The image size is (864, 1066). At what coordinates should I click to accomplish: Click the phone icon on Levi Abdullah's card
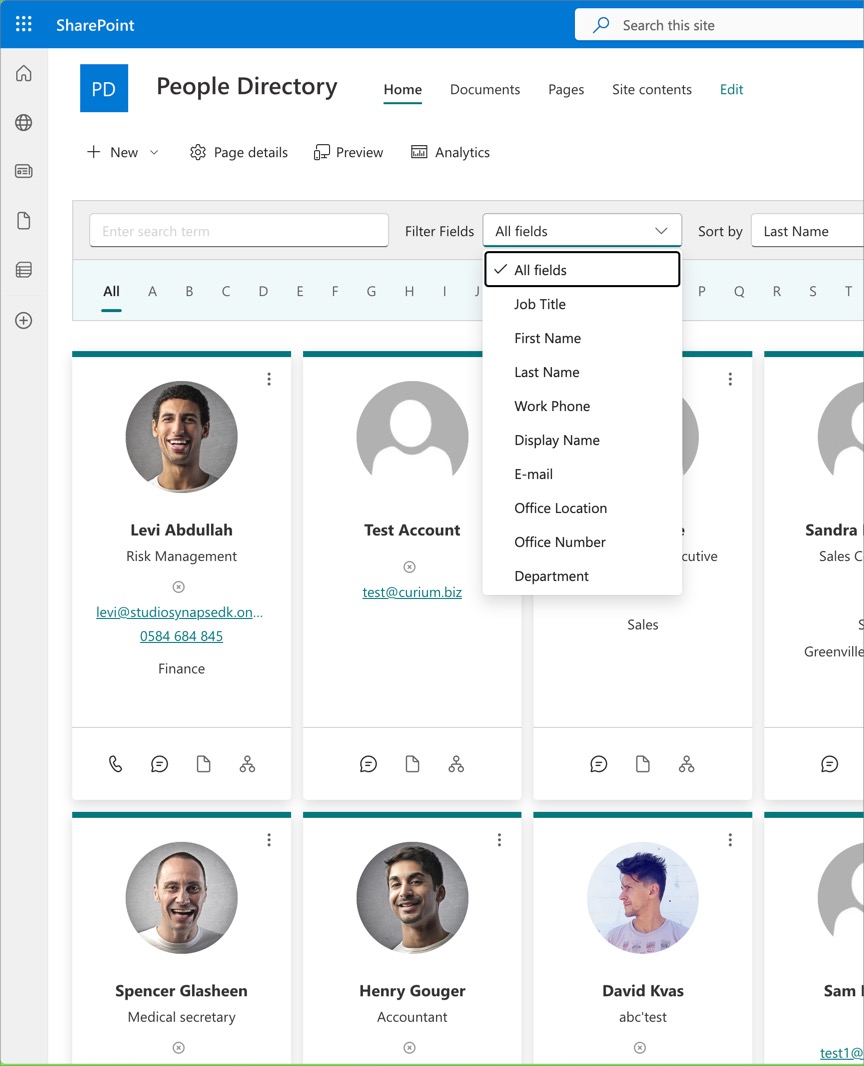pyautogui.click(x=116, y=764)
